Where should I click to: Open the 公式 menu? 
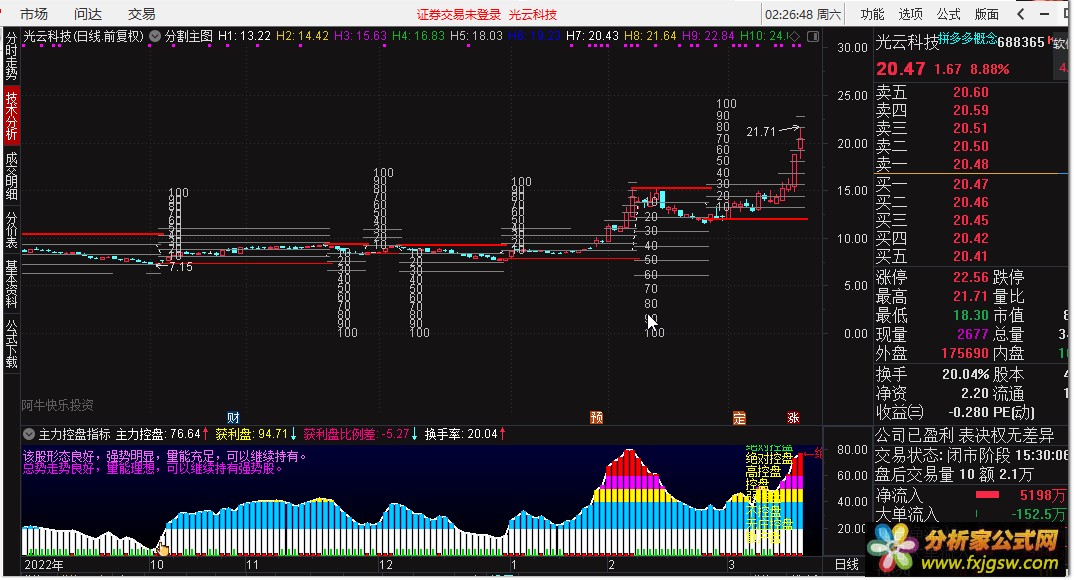948,14
